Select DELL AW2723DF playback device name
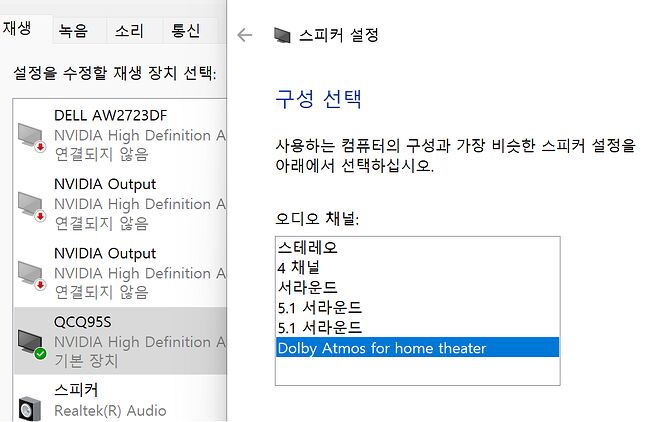 [111, 115]
